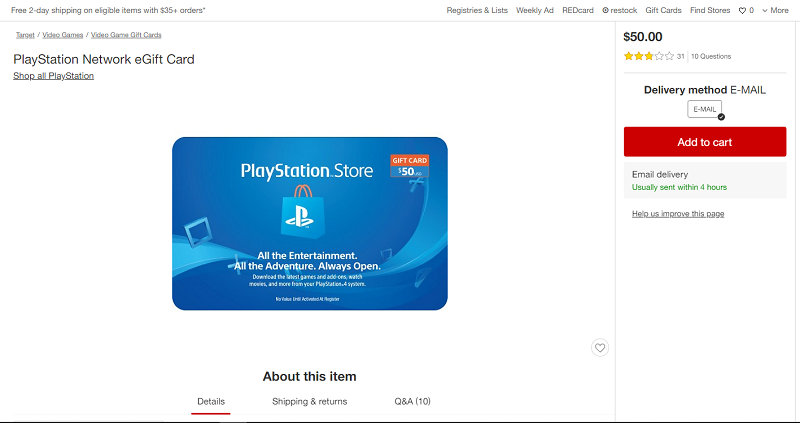Select the E-MAIL delivery method option
The width and height of the screenshot is (800, 423).
705,109
